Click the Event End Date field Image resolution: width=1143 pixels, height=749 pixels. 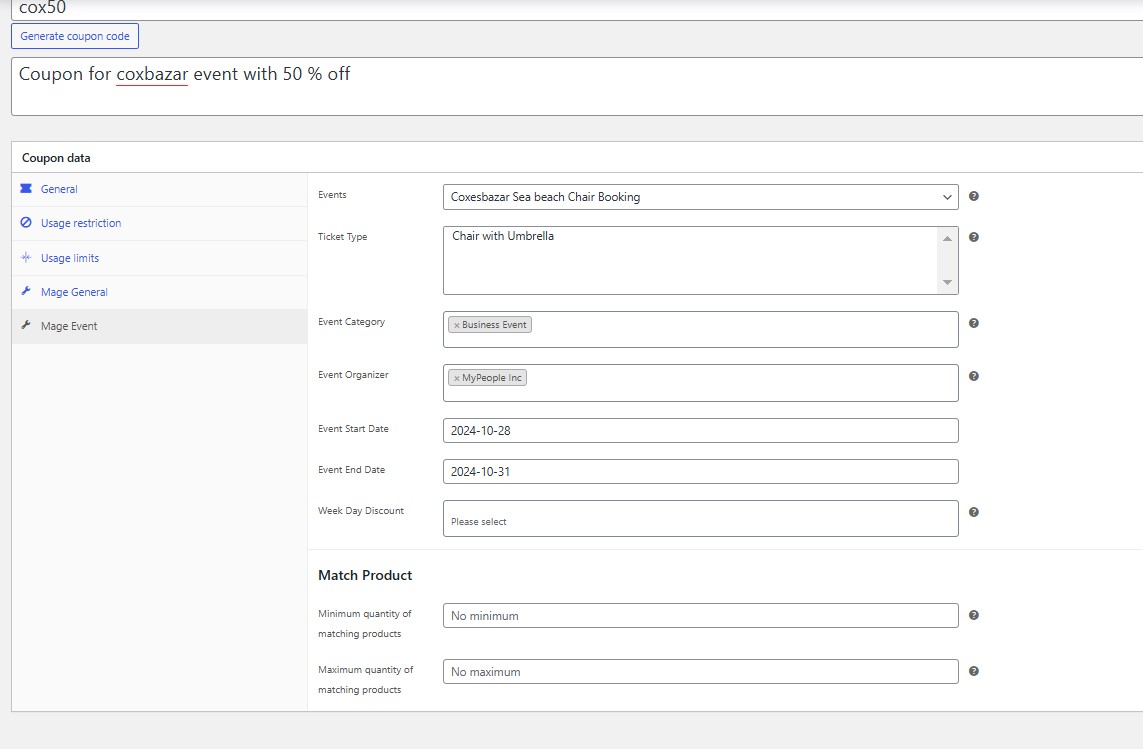pyautogui.click(x=701, y=471)
